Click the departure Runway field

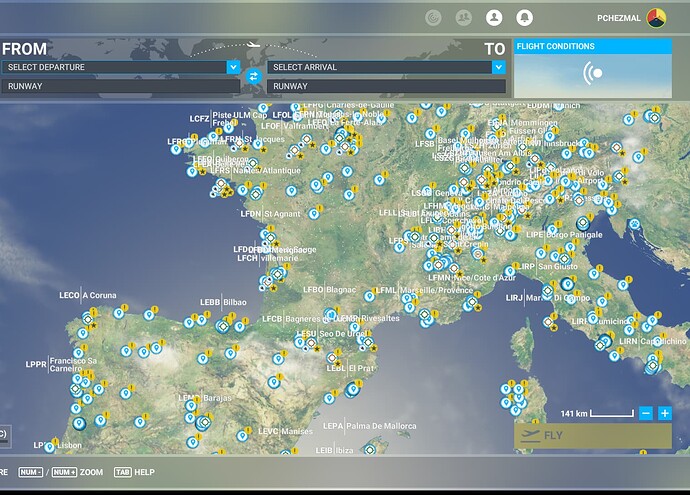(x=120, y=87)
